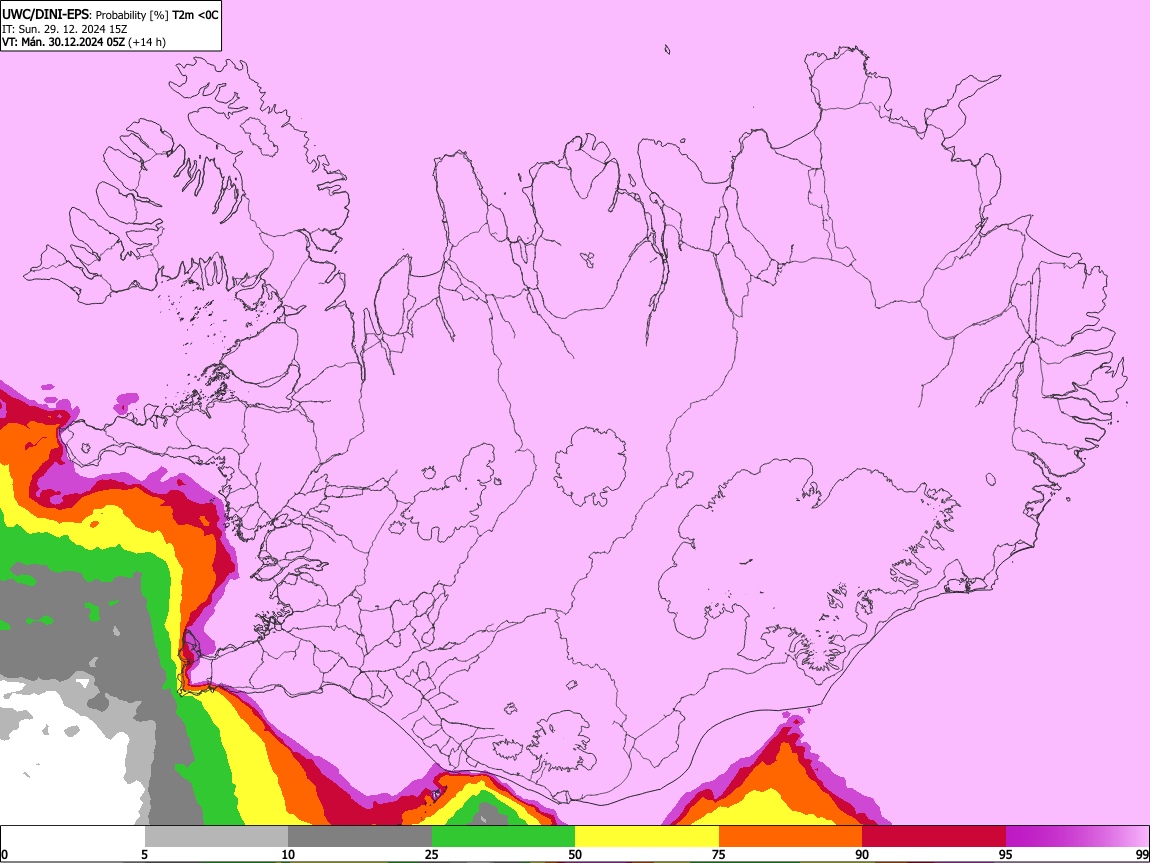Click the legend value '10'
The height and width of the screenshot is (863, 1150).
(288, 854)
